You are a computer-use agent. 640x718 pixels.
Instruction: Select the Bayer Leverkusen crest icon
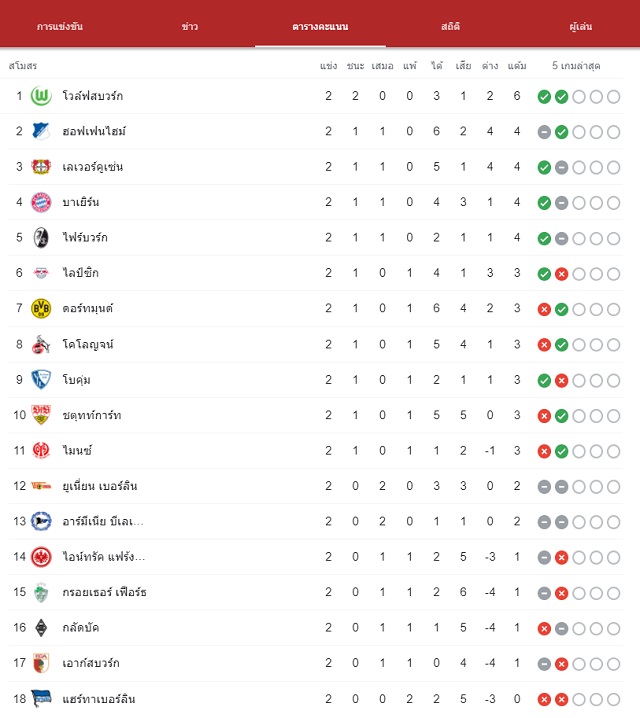click(x=41, y=167)
